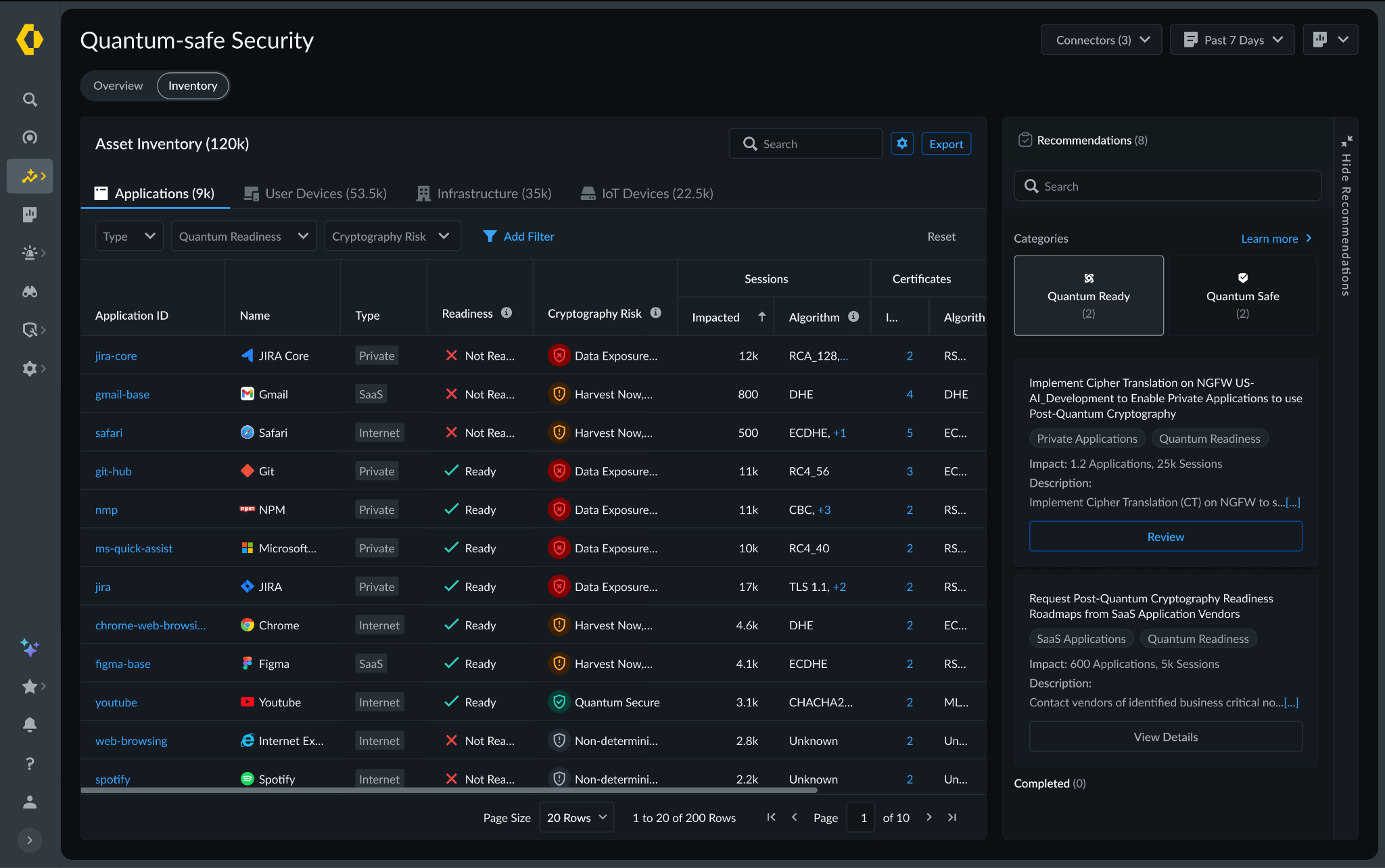
Task: Open the notifications bell icon
Action: coord(30,724)
